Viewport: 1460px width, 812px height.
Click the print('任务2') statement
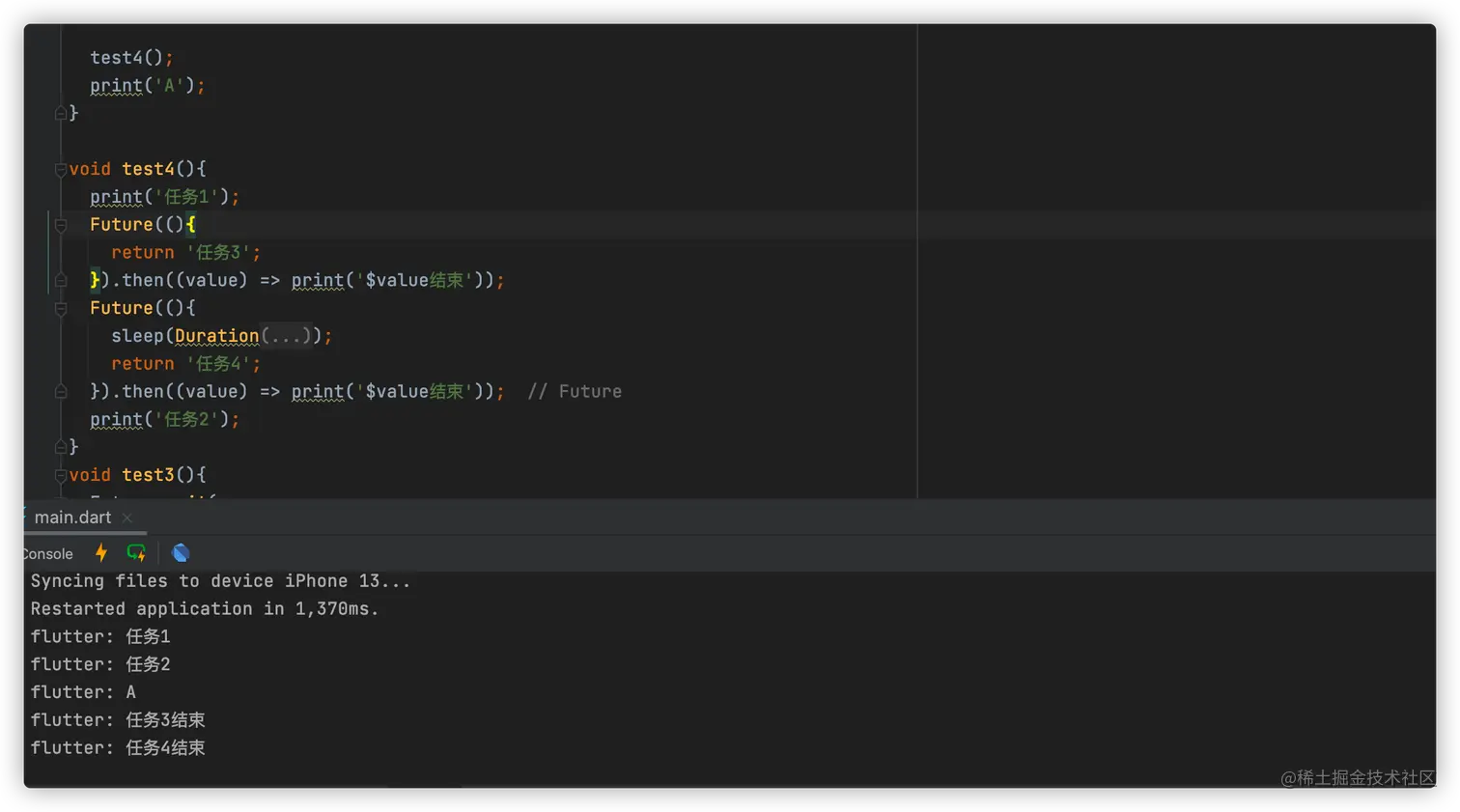[x=164, y=420]
